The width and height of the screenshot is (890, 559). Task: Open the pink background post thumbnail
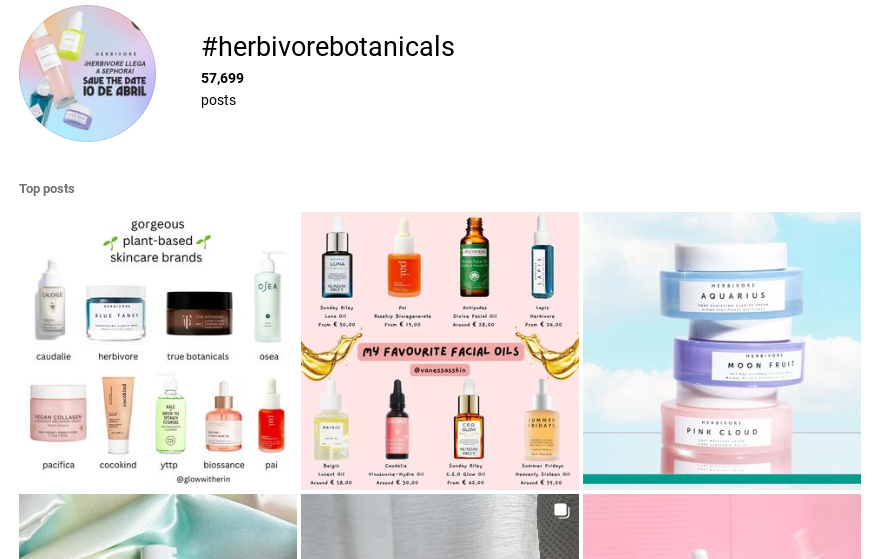(722, 527)
